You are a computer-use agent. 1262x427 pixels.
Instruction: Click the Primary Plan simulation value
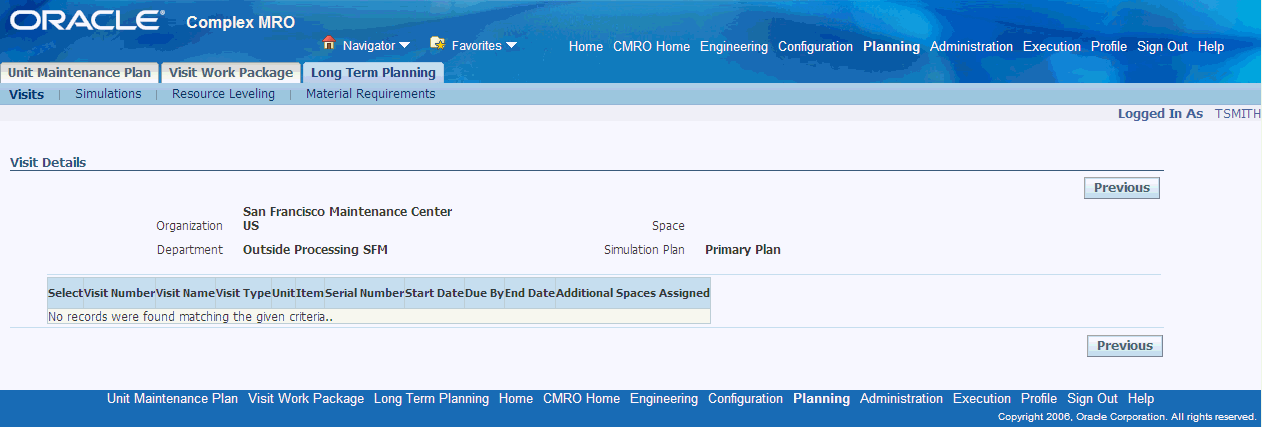(x=743, y=250)
